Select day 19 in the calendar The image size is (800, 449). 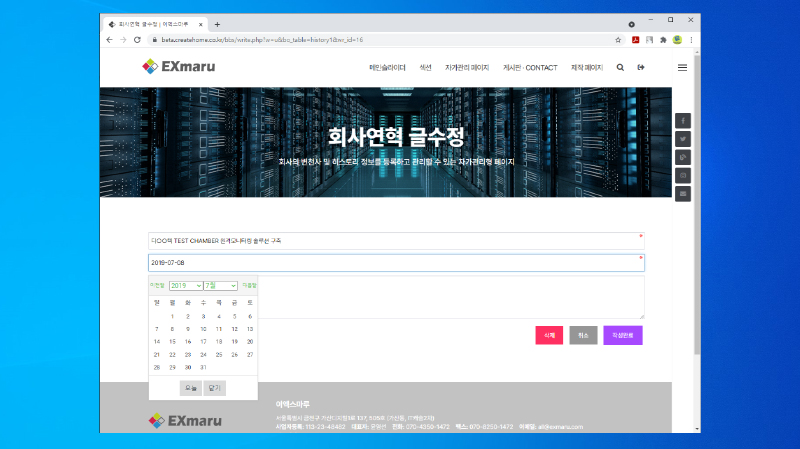point(234,342)
